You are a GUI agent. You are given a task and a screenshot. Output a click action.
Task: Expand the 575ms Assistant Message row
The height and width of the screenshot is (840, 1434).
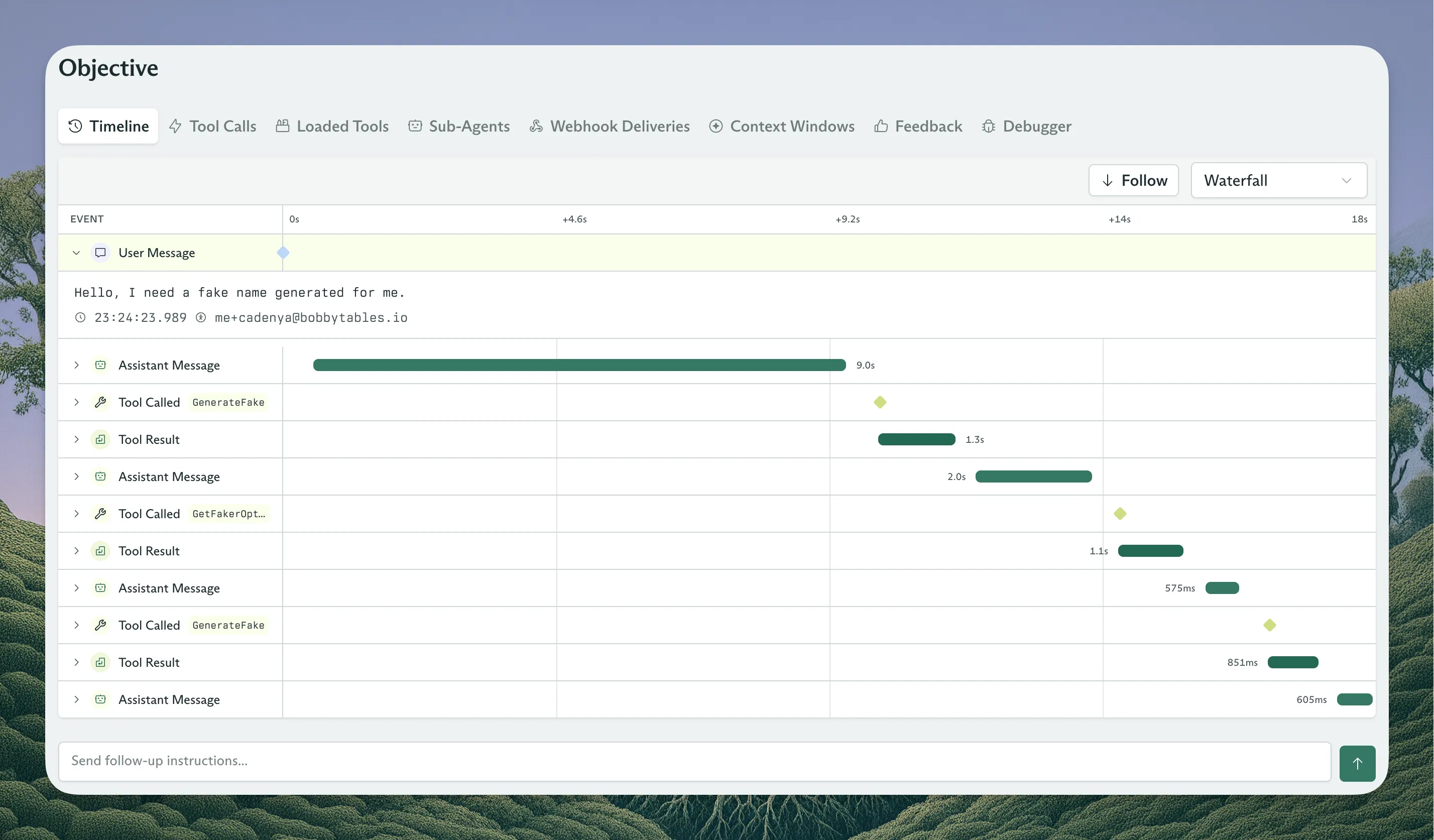[x=76, y=588]
